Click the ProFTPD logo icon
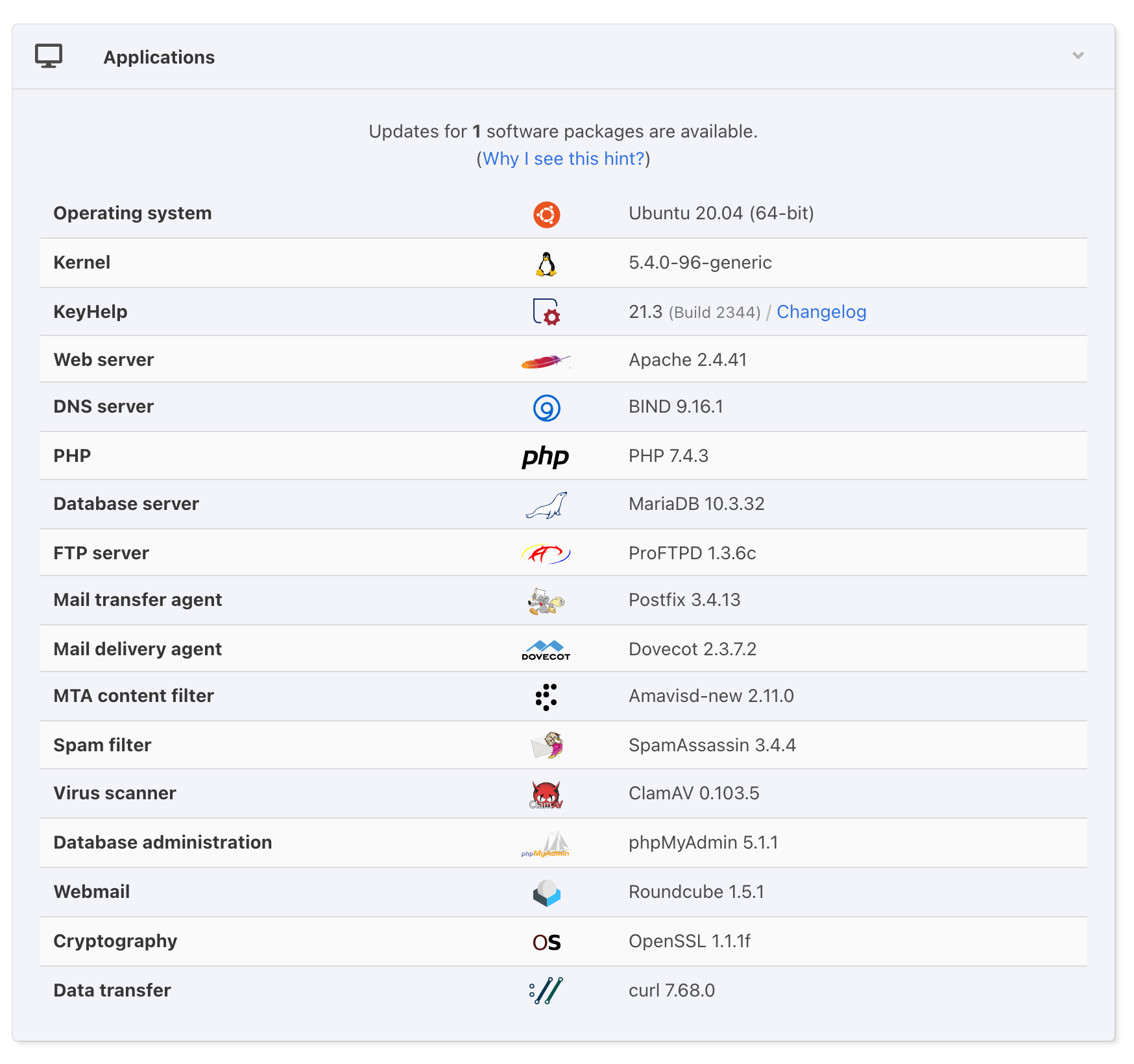 (x=546, y=553)
